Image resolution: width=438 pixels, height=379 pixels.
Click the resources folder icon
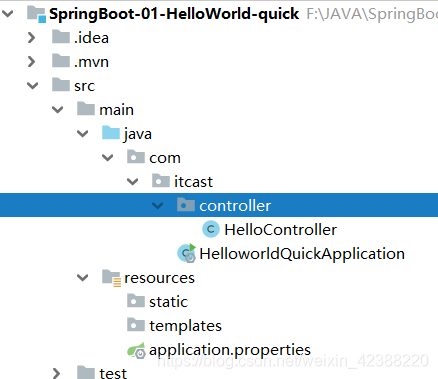(111, 278)
